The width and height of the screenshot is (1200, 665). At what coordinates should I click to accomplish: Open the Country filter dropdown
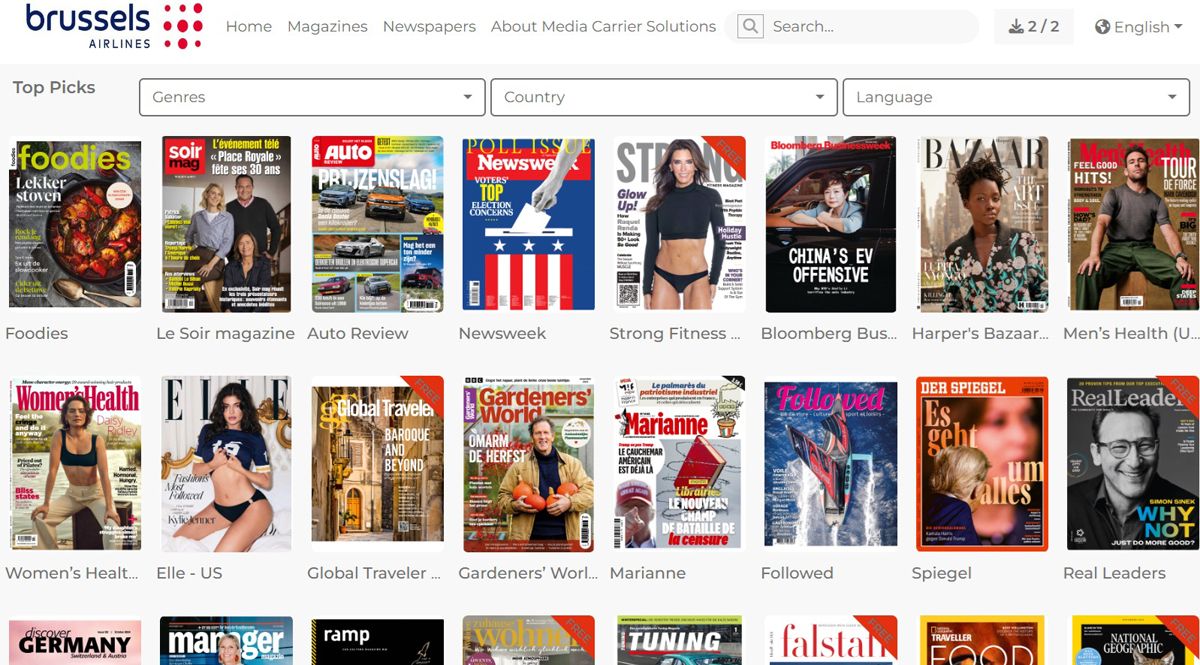tap(664, 97)
